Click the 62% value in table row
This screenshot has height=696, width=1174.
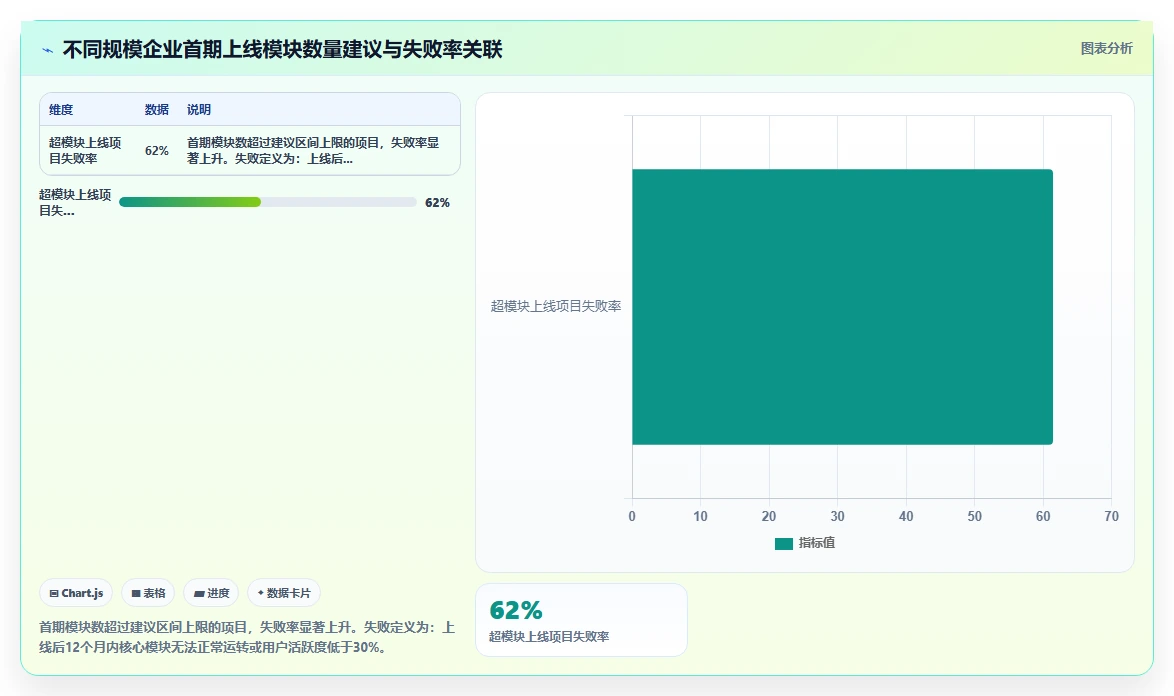(x=156, y=150)
